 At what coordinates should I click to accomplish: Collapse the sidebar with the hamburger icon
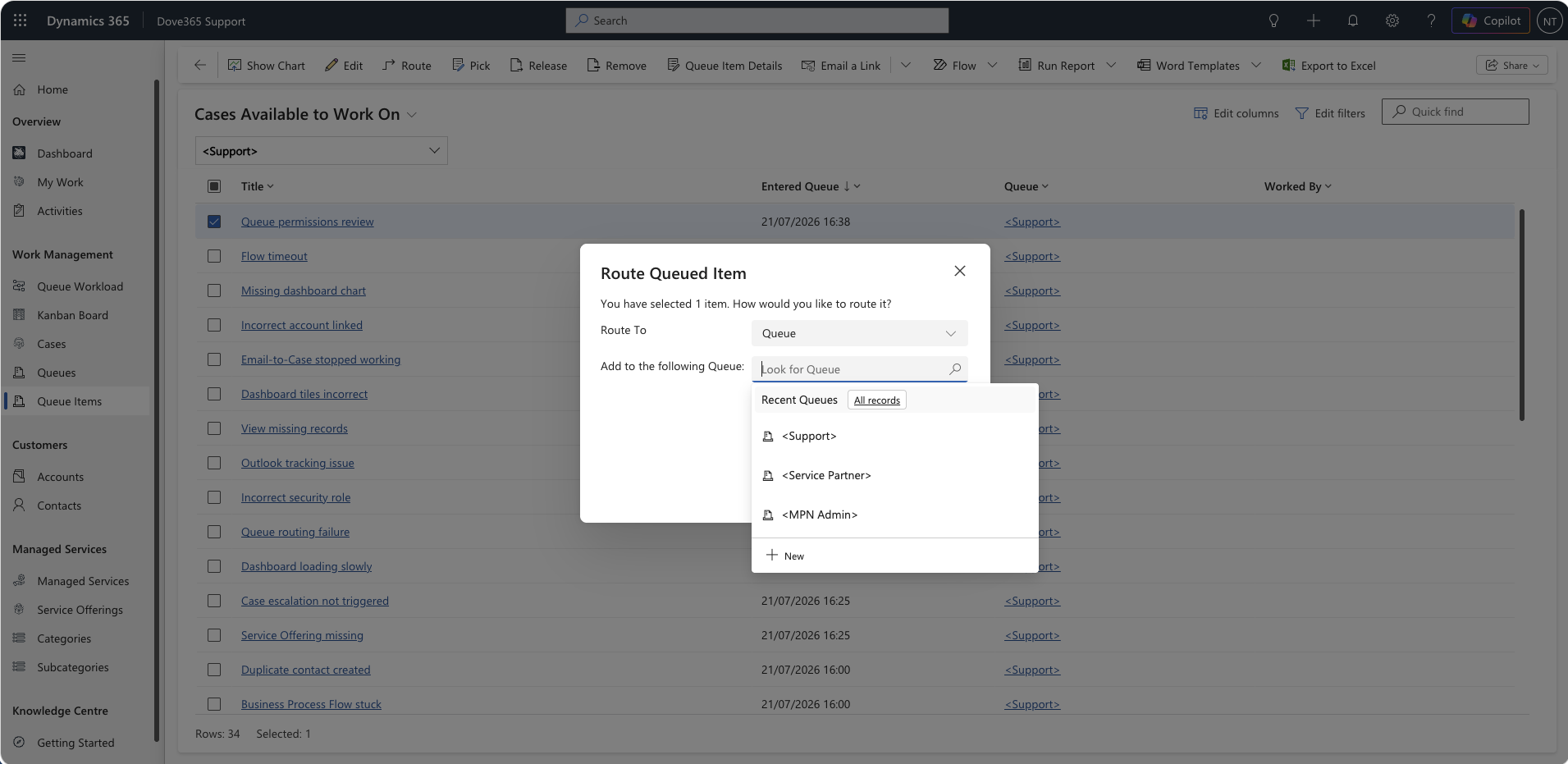coord(19,57)
